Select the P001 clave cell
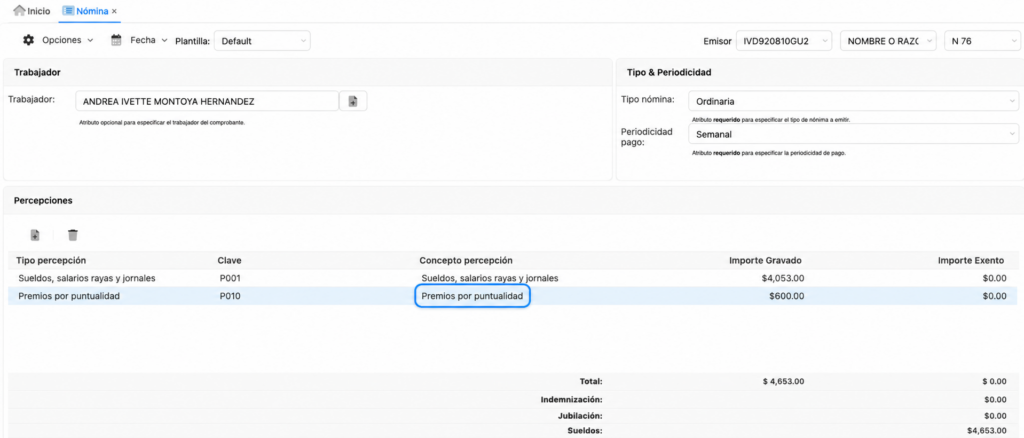1024x438 pixels. 231,278
